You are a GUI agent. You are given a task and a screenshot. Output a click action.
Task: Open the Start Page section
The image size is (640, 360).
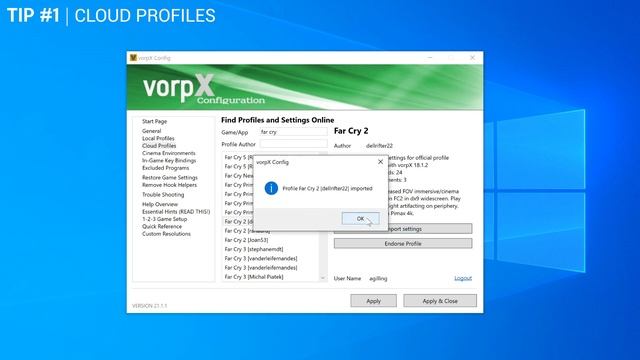(154, 121)
